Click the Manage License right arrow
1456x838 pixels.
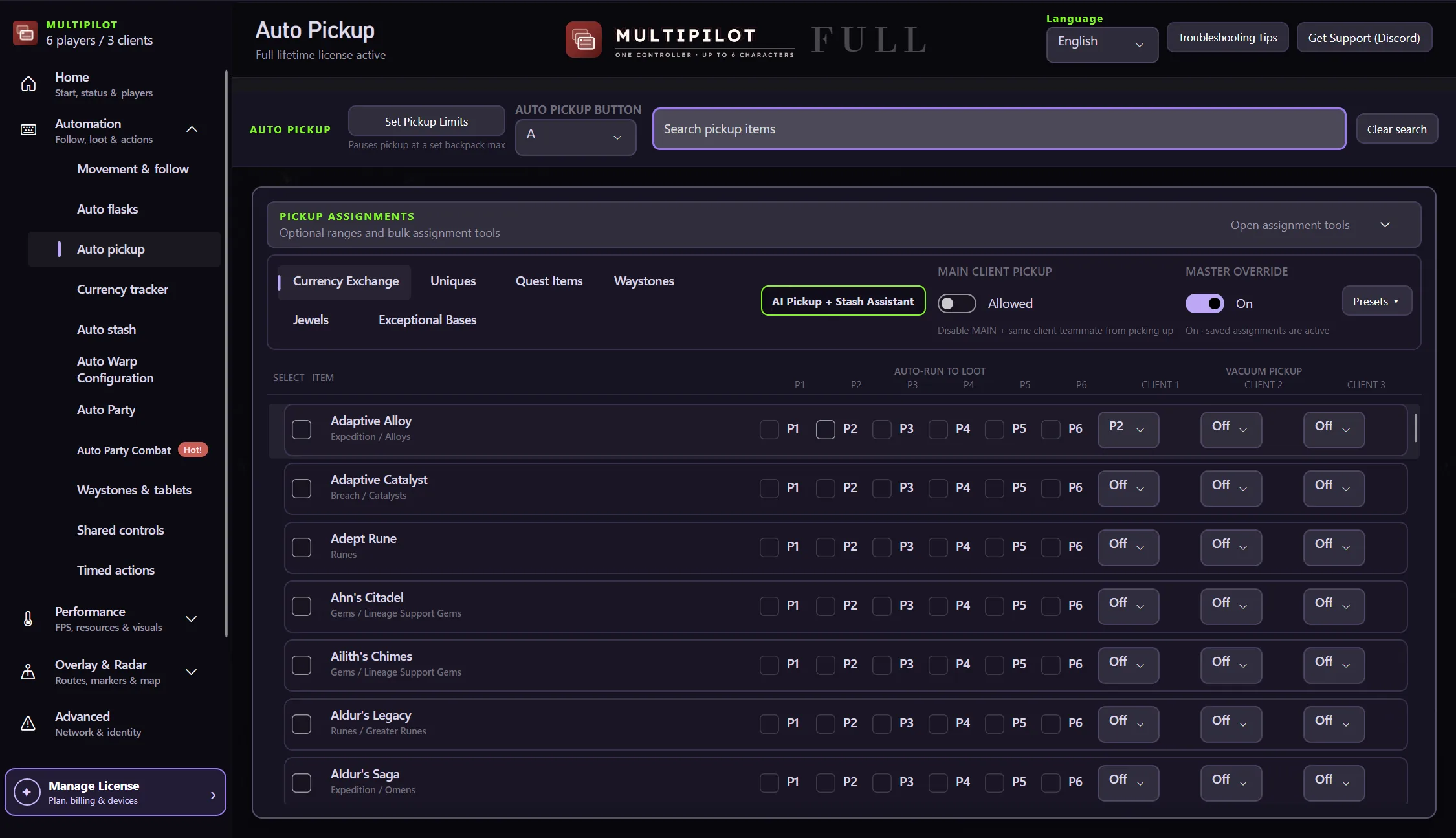[213, 795]
